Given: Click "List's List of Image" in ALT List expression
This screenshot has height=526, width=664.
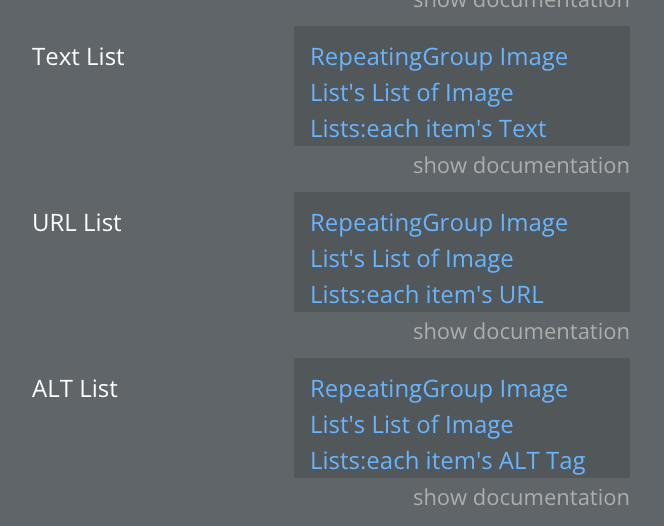Looking at the screenshot, I should pos(412,425).
